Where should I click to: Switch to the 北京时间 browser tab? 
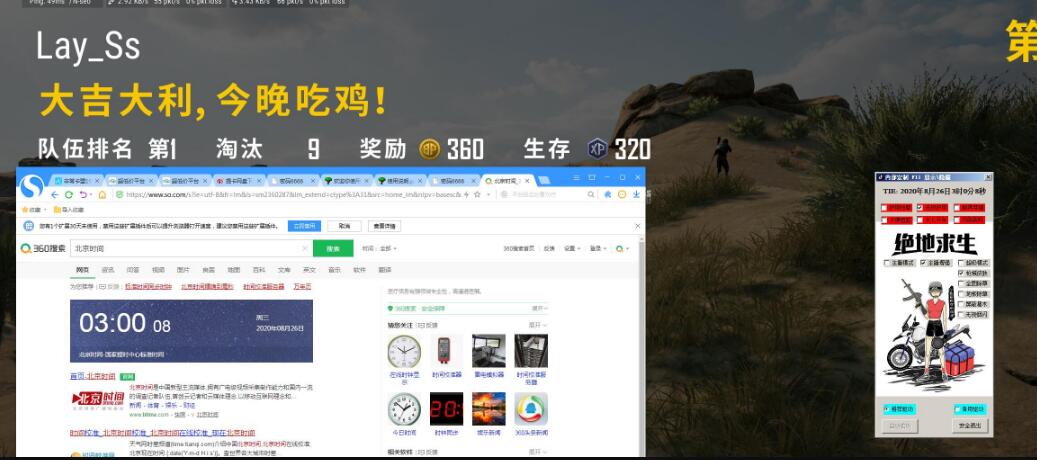point(508,180)
